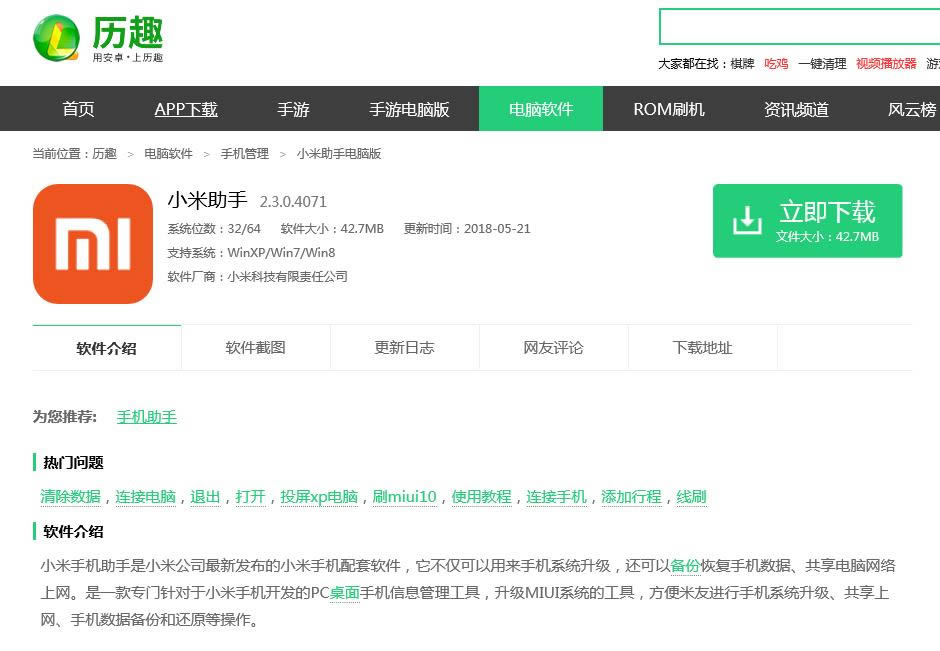The width and height of the screenshot is (940, 651).
Task: Click the 刷miui10 hot question link
Action: click(x=404, y=497)
